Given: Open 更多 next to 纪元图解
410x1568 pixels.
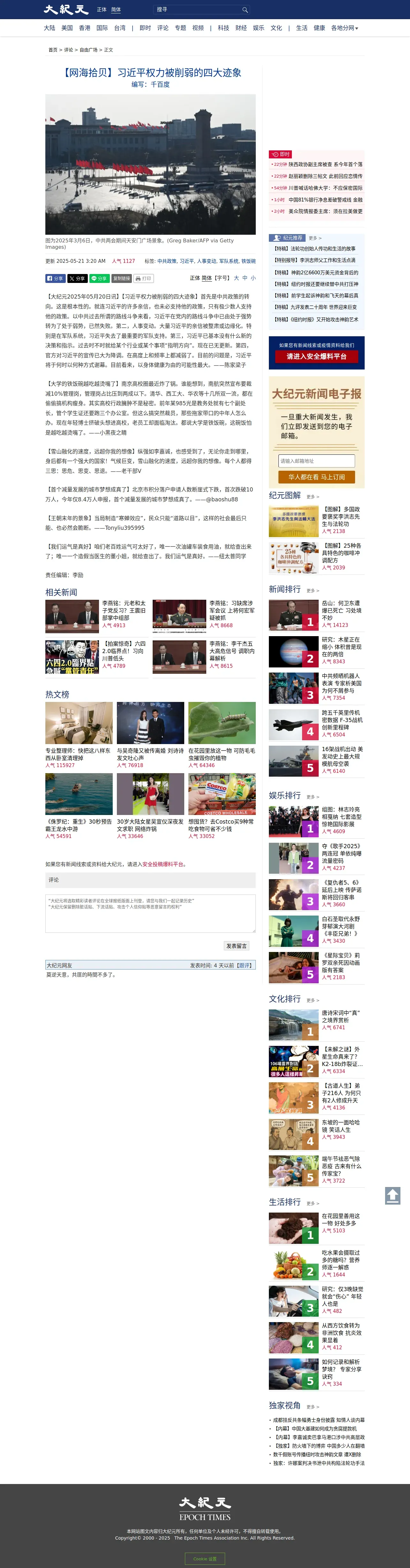Looking at the screenshot, I should pyautogui.click(x=313, y=497).
